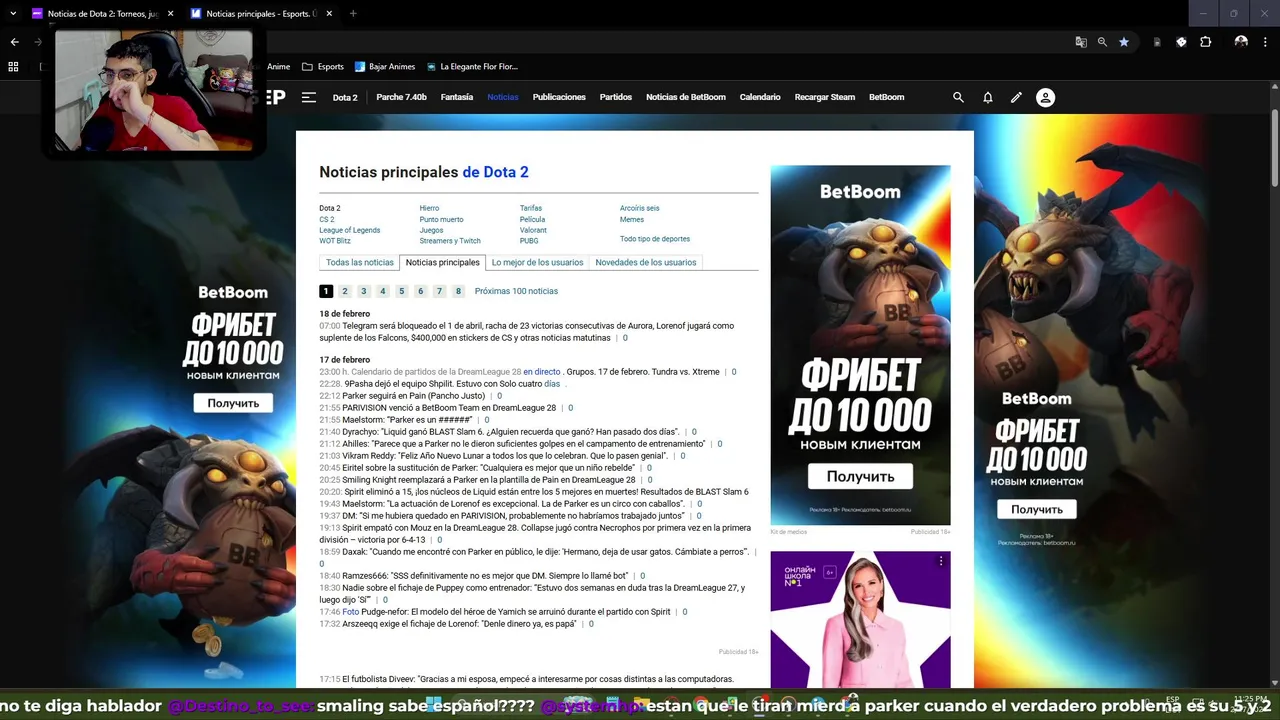Click the translate page icon in the address bar

(x=1081, y=42)
